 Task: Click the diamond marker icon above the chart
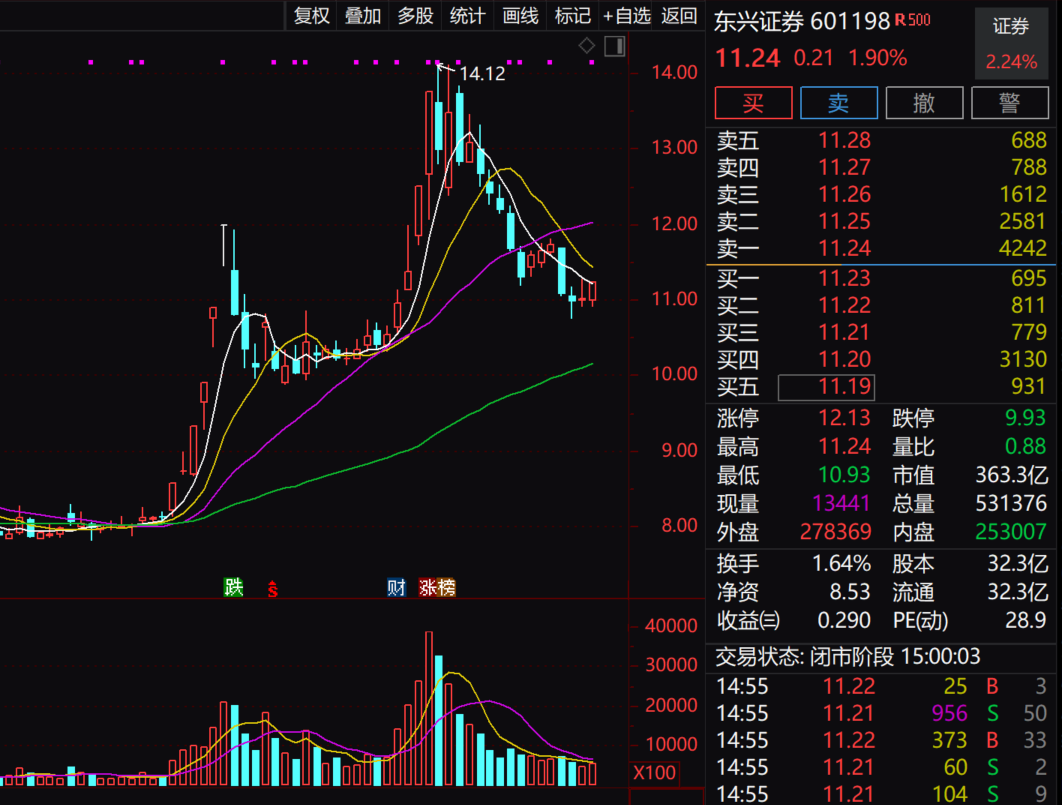point(587,45)
